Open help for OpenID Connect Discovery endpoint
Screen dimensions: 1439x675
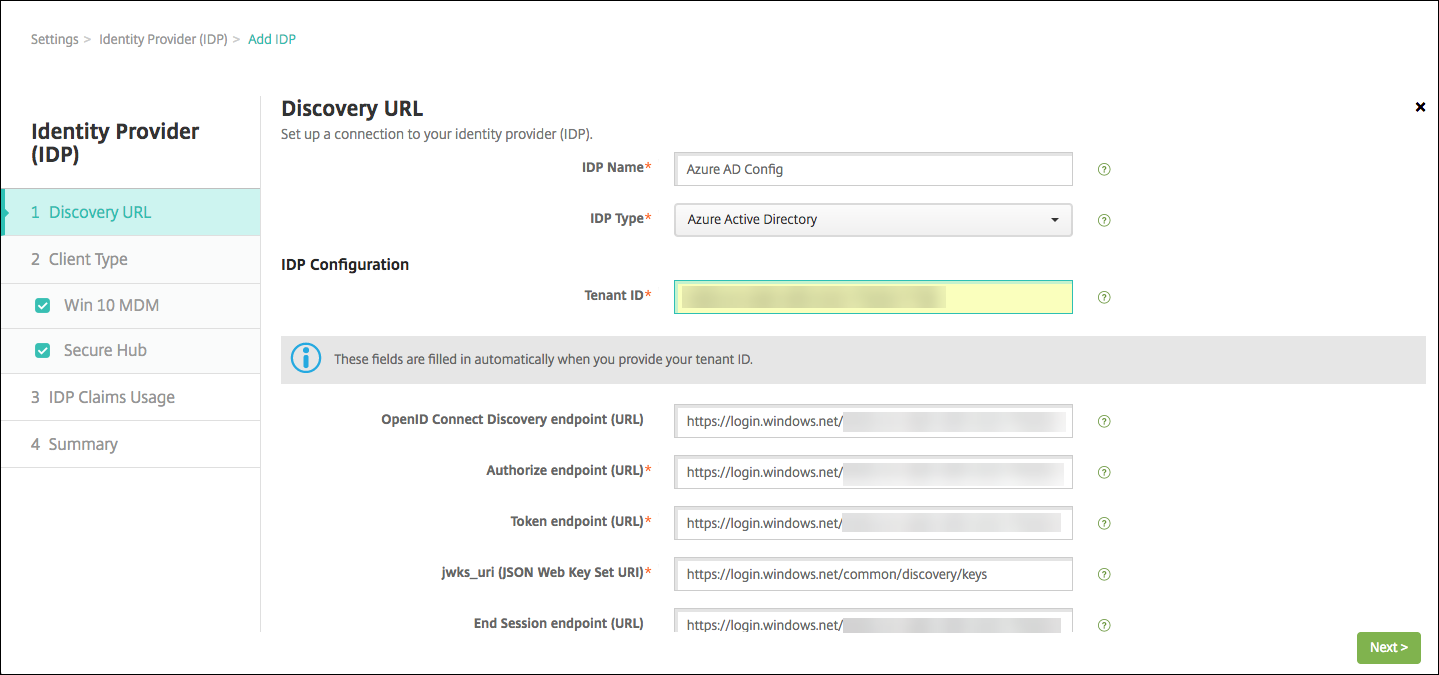(1104, 422)
